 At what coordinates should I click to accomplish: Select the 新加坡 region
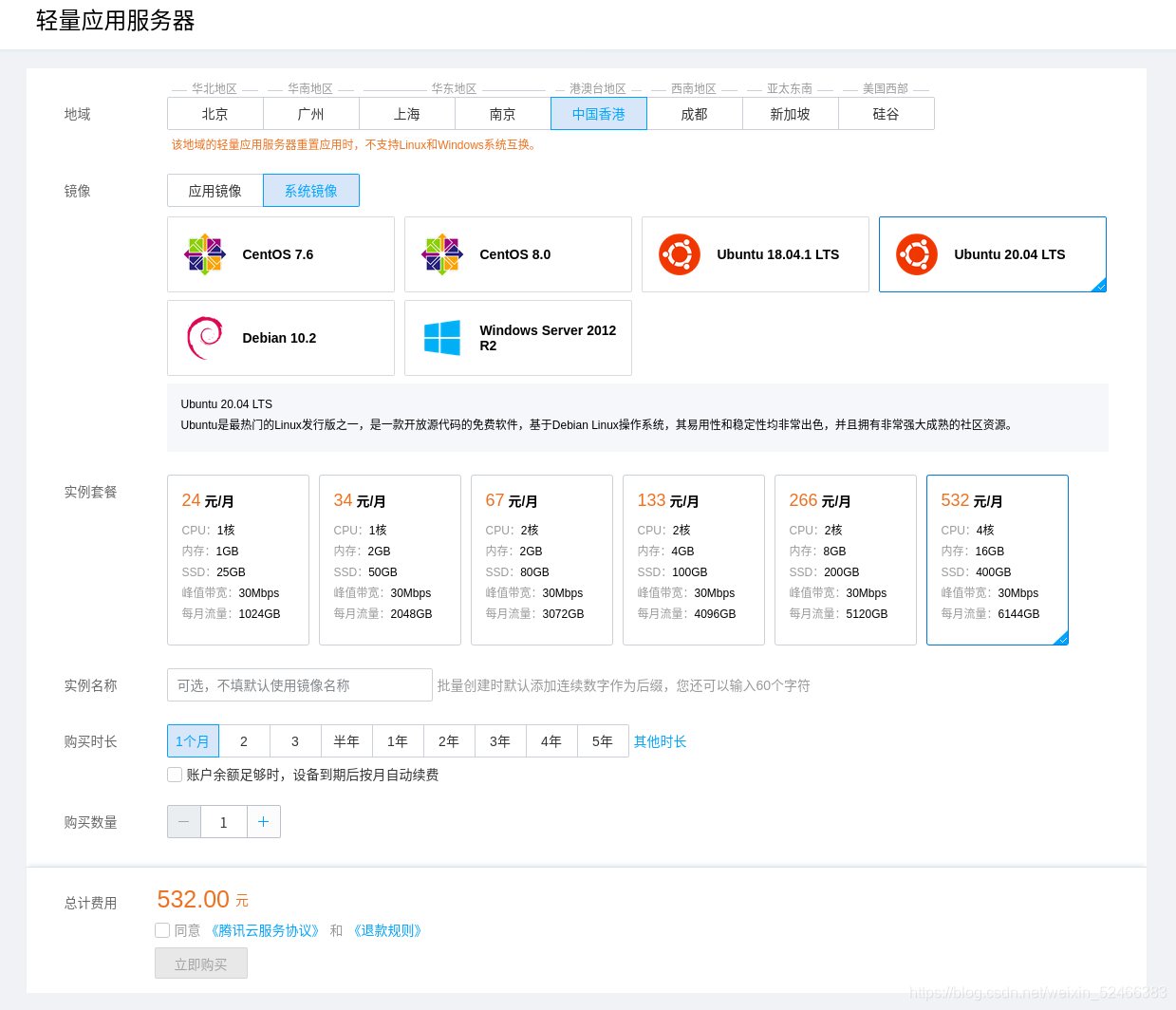click(x=790, y=113)
